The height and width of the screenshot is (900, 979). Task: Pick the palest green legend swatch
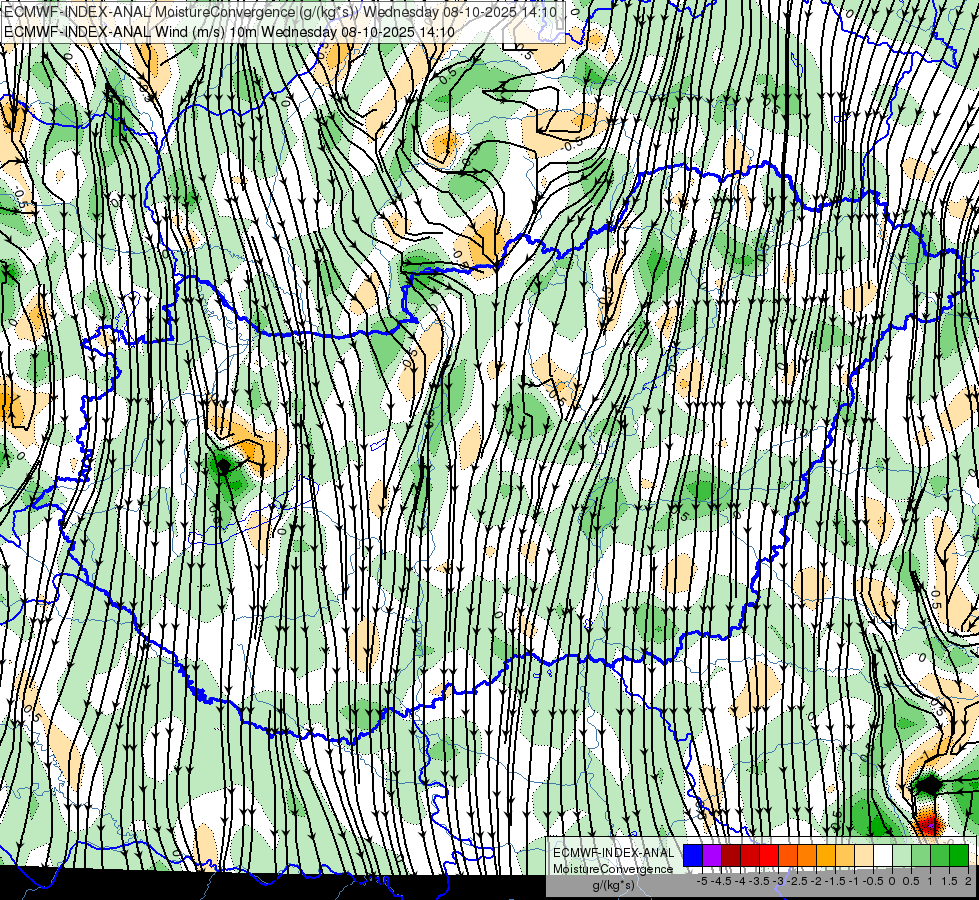[x=902, y=856]
